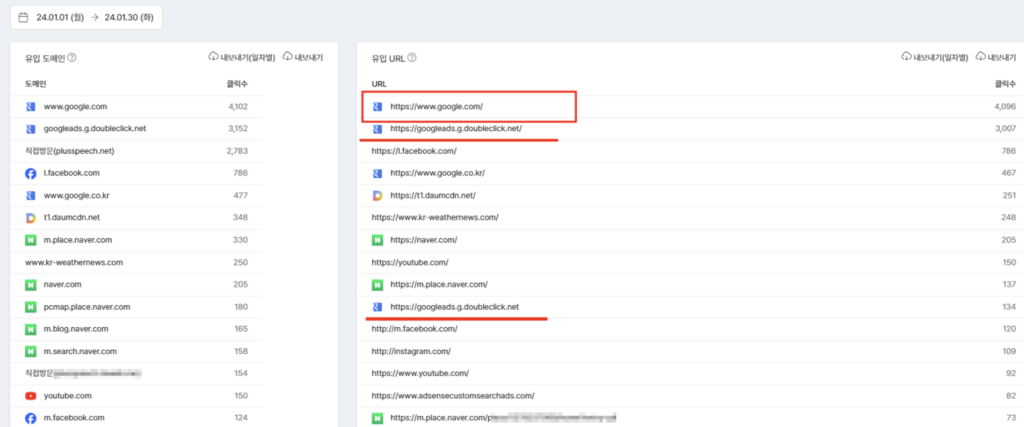
Task: Click the Naver icon beside m.place.naver.com domain
Action: point(30,240)
